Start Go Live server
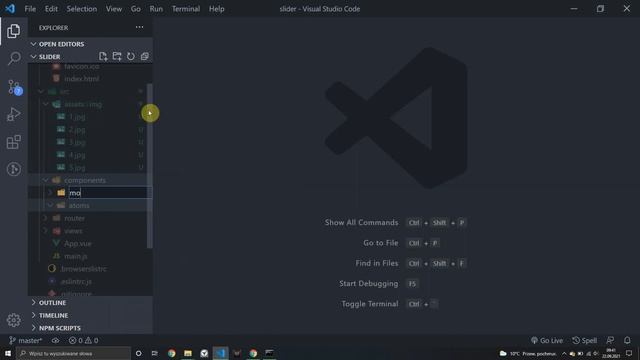This screenshot has height=360, width=640. [x=547, y=340]
